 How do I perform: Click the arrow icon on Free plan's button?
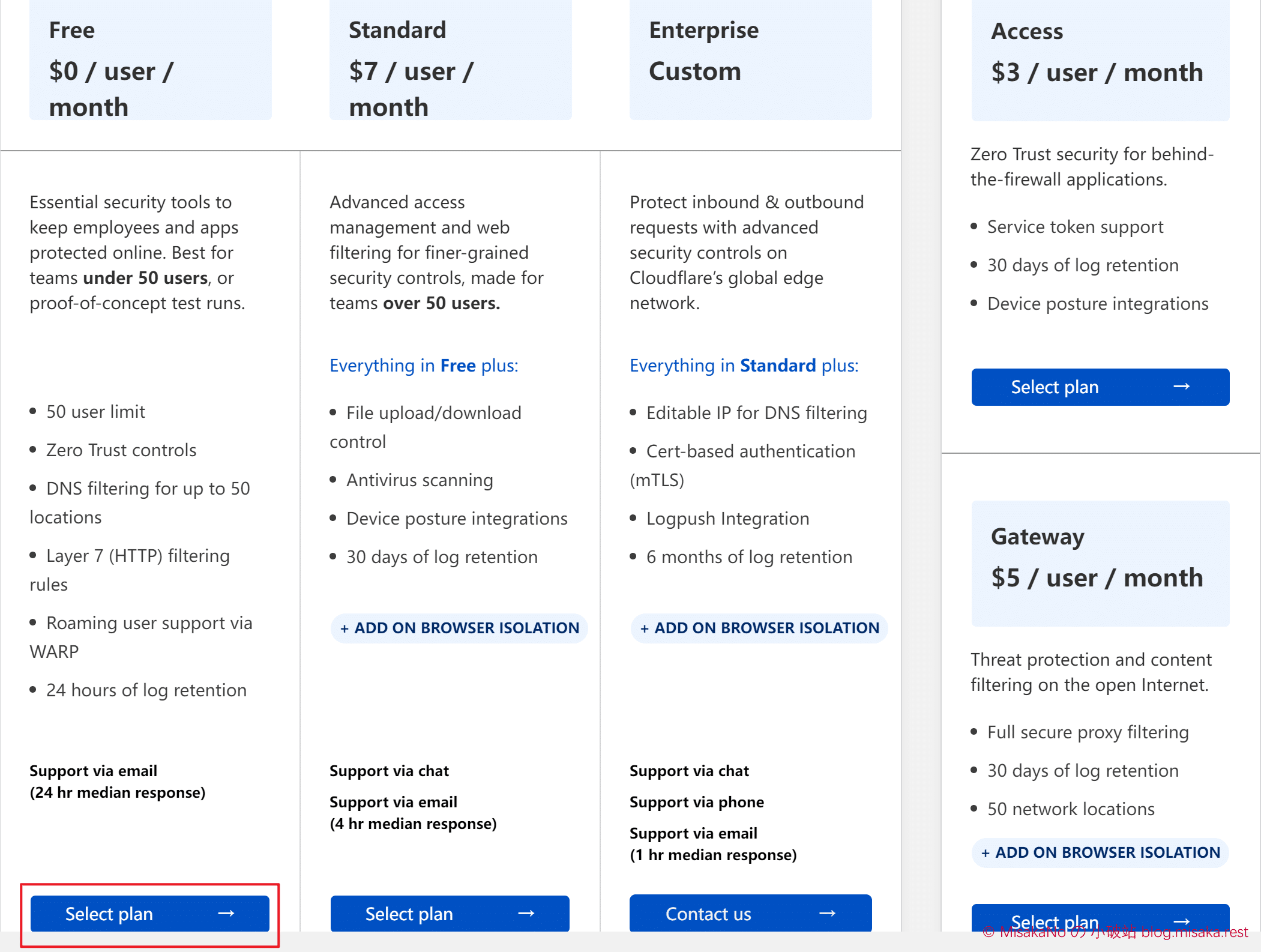[x=226, y=914]
